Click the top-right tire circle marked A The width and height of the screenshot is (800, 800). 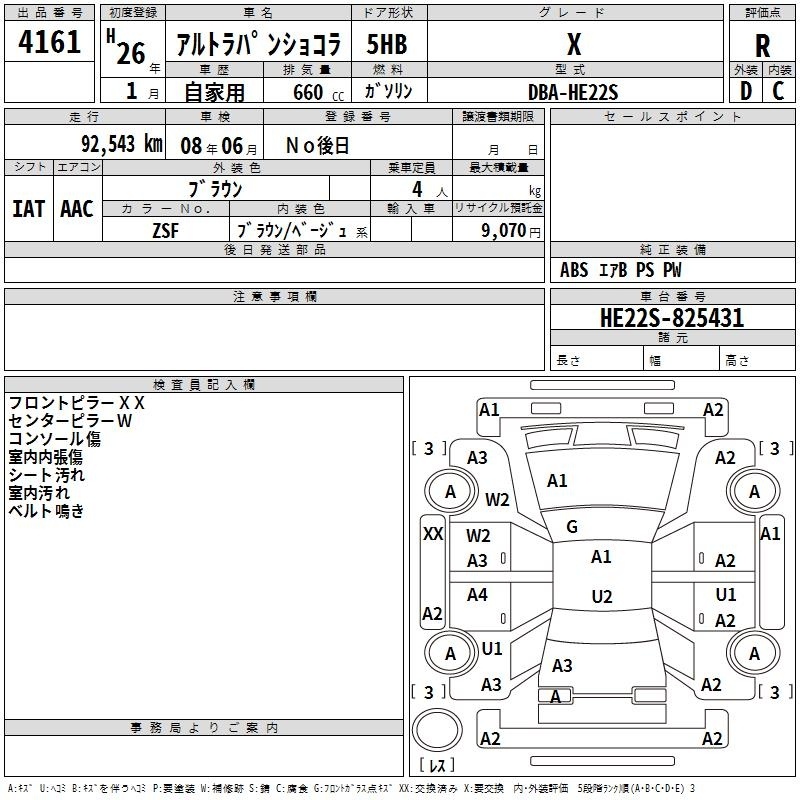(754, 492)
